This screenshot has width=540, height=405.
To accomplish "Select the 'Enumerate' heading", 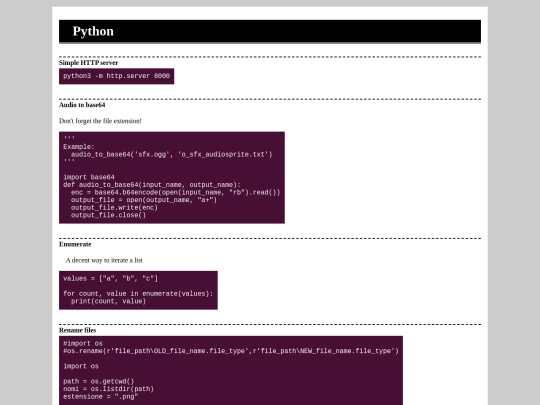I will coord(75,244).
